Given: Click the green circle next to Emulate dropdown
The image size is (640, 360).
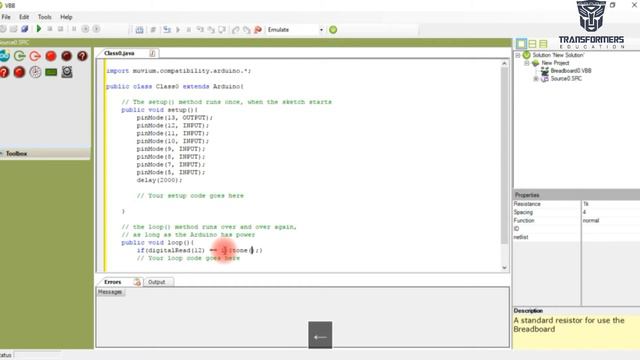Looking at the screenshot, I should pos(333,30).
